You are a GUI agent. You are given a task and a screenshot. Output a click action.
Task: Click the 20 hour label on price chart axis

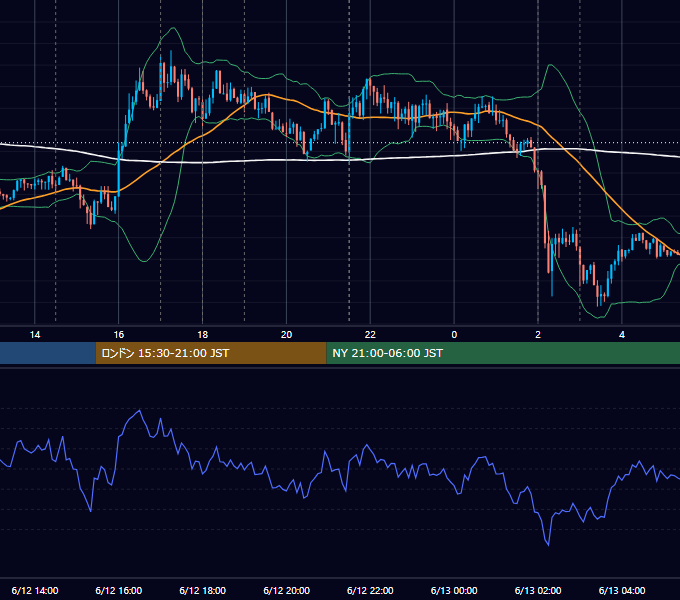[x=286, y=335]
